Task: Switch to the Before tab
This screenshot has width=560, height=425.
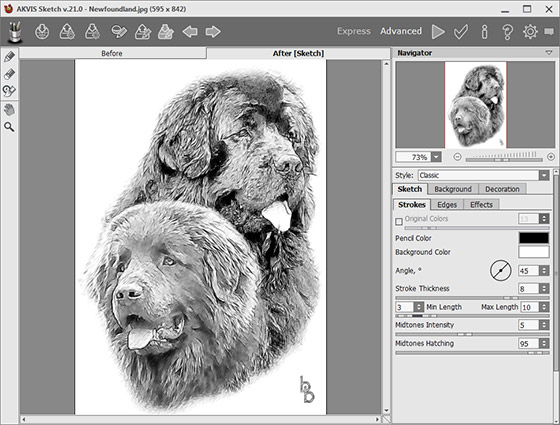Action: click(112, 53)
